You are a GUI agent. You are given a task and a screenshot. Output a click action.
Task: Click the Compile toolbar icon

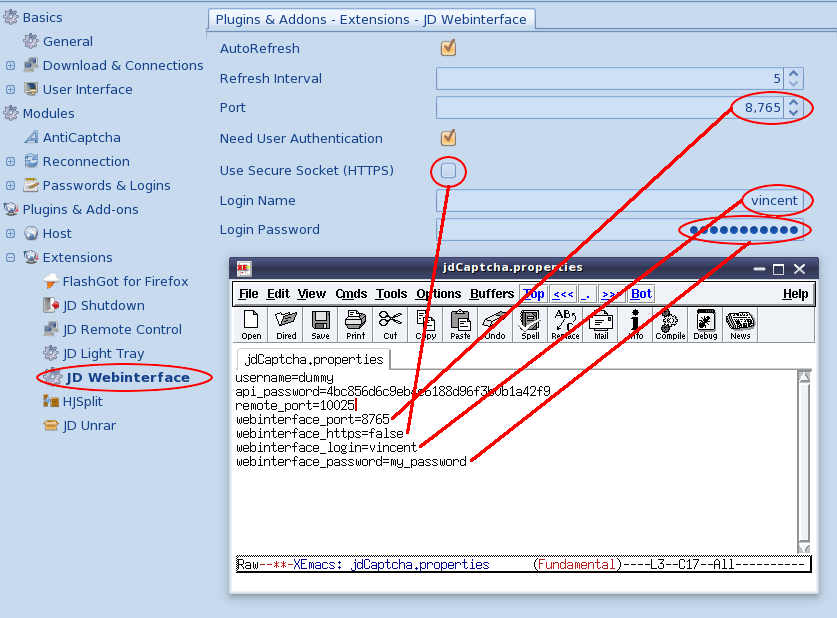[x=670, y=324]
